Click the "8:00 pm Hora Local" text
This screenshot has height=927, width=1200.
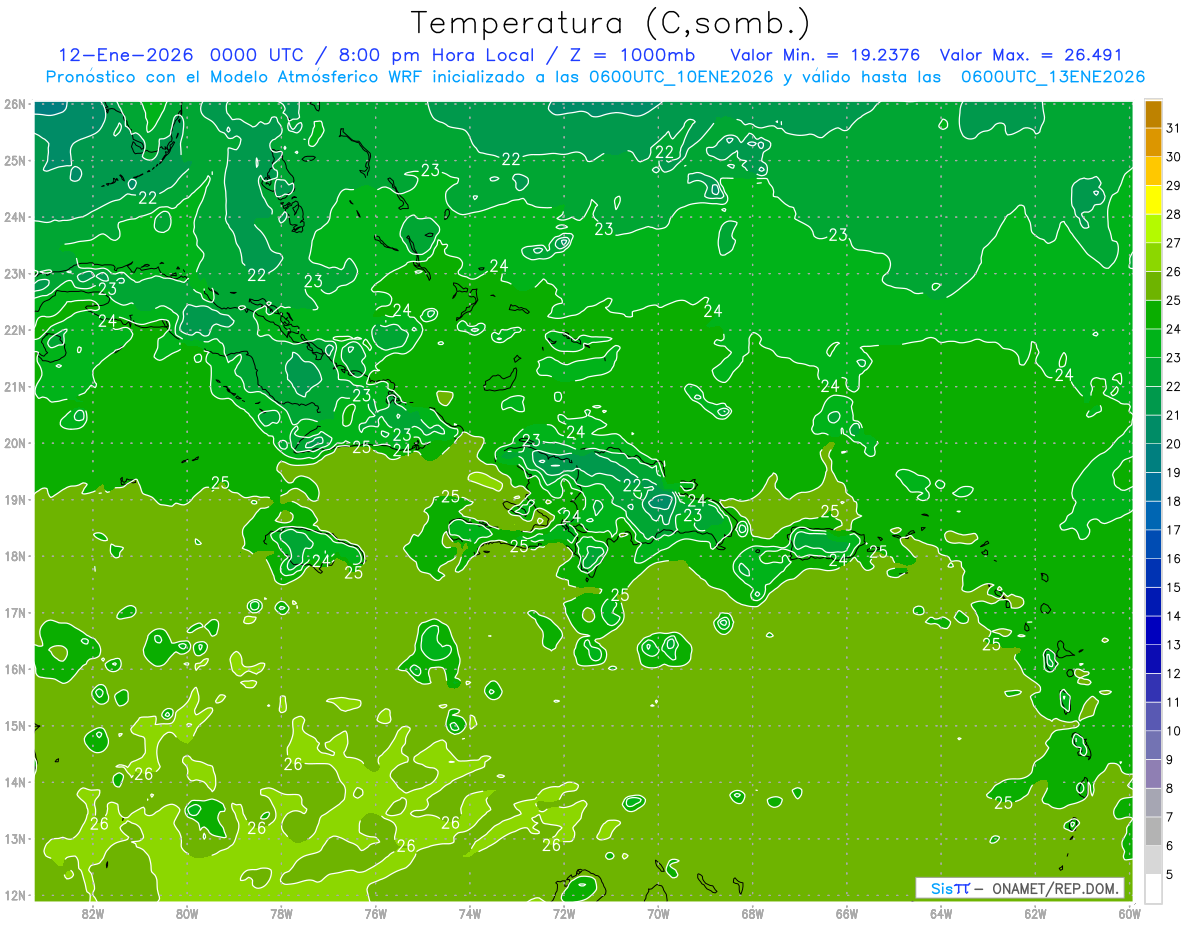(442, 55)
